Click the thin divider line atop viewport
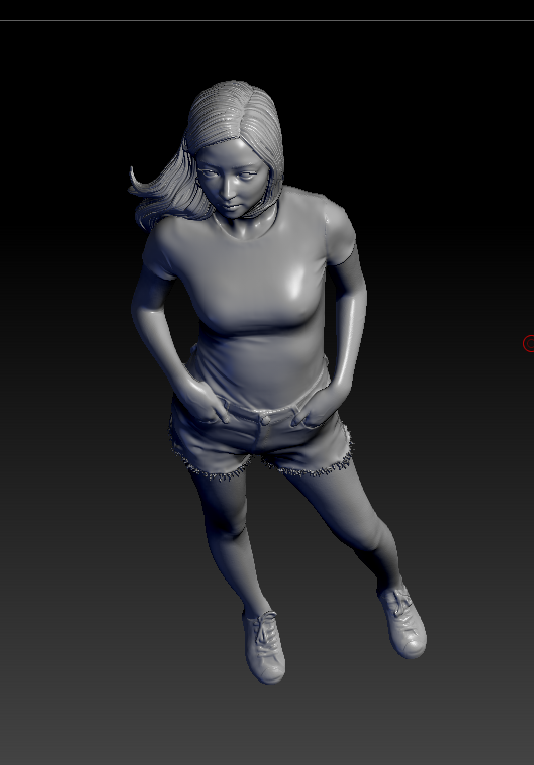Screen dimensions: 534x765 pyautogui.click(x=267, y=20)
